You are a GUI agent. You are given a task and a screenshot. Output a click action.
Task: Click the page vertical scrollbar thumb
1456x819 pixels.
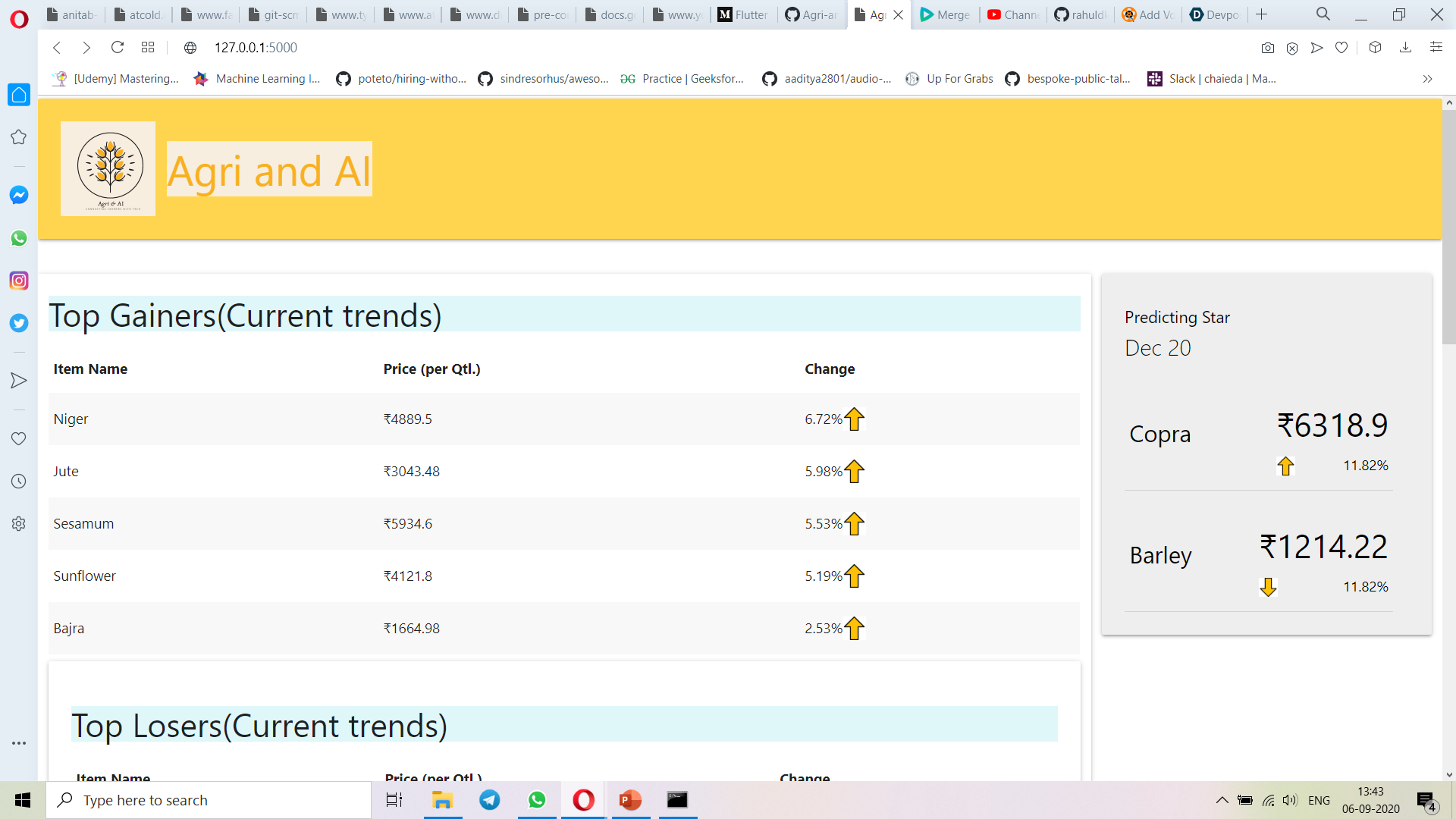point(1448,227)
